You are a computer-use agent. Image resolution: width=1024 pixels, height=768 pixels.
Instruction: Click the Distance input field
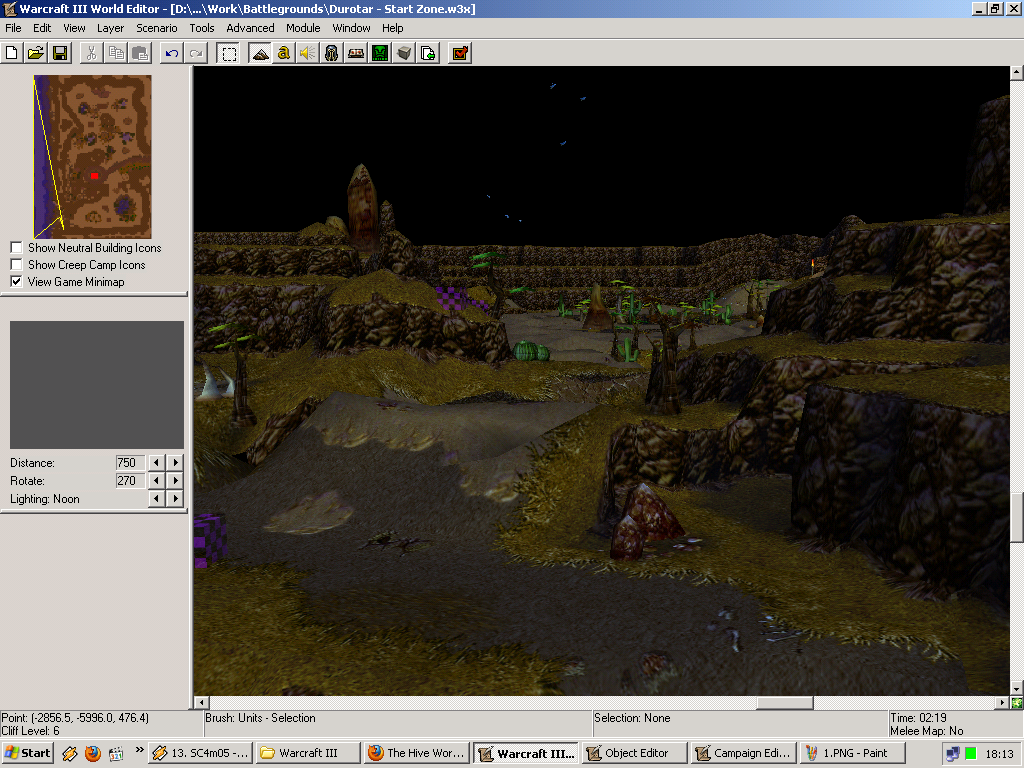click(130, 462)
